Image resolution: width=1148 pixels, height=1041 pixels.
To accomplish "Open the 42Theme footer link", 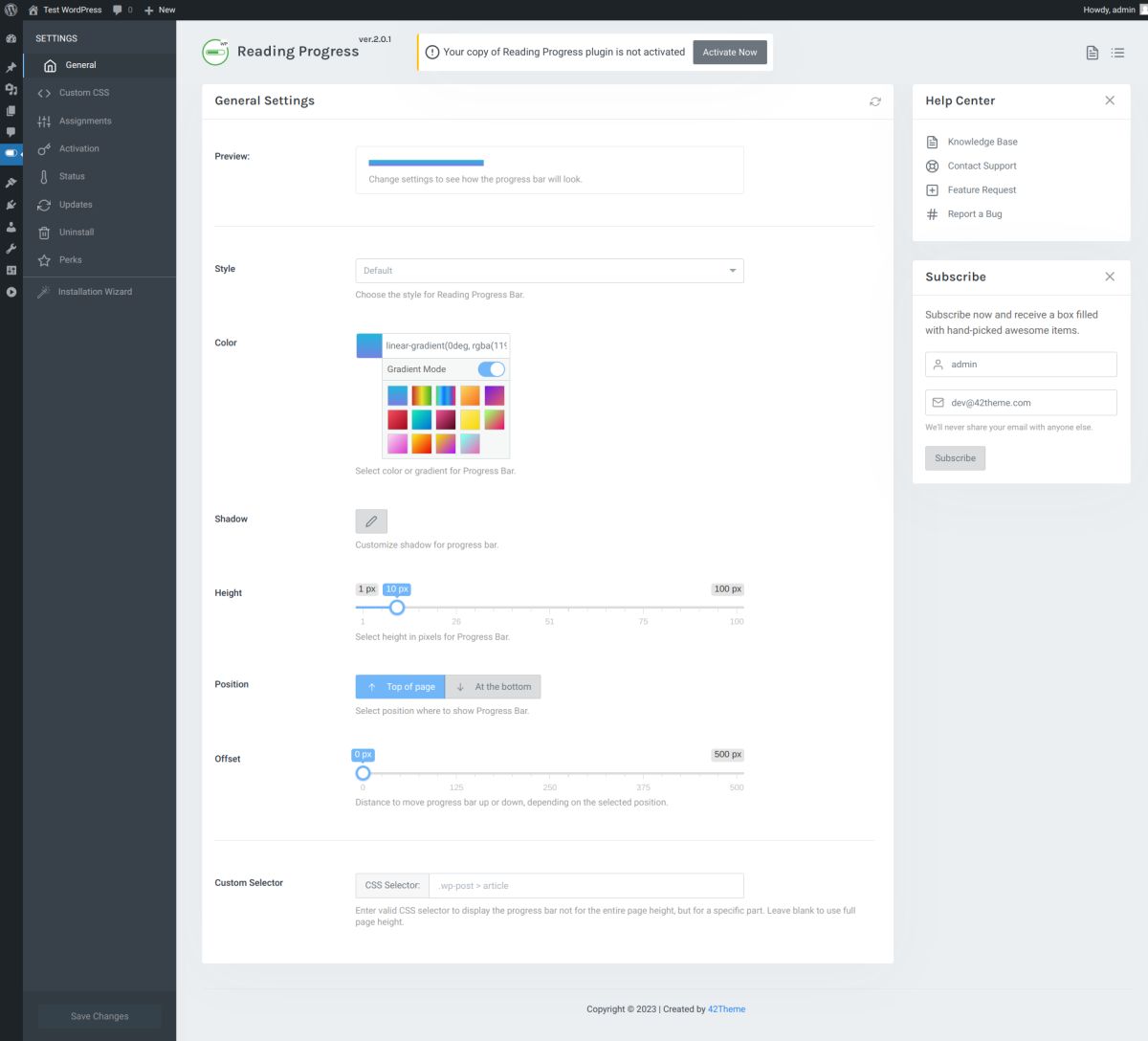I will tap(726, 1009).
